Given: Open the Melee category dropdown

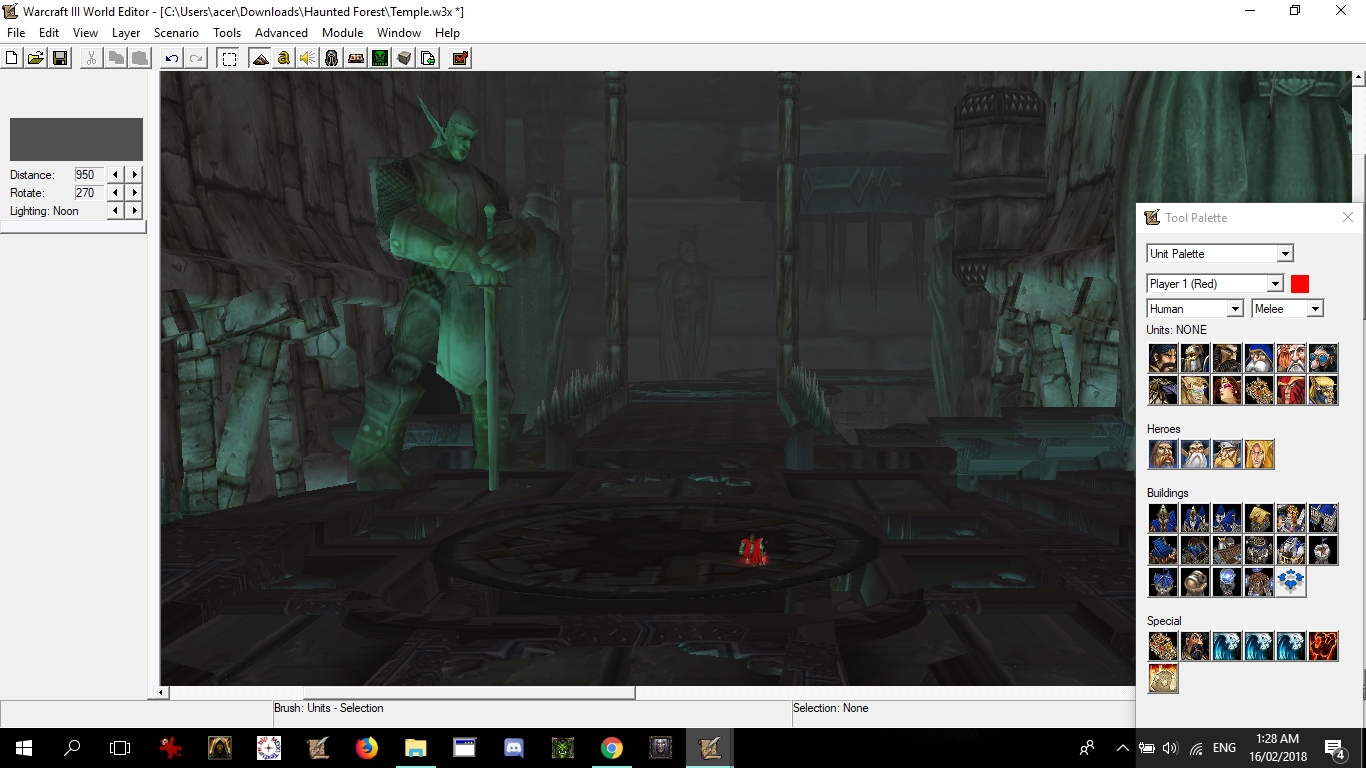Looking at the screenshot, I should point(1288,309).
